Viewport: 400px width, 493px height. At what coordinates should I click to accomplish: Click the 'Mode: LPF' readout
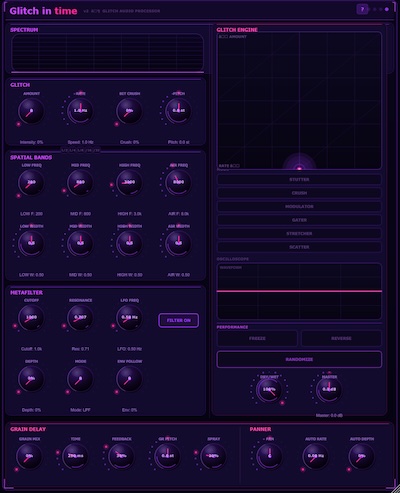(x=80, y=410)
